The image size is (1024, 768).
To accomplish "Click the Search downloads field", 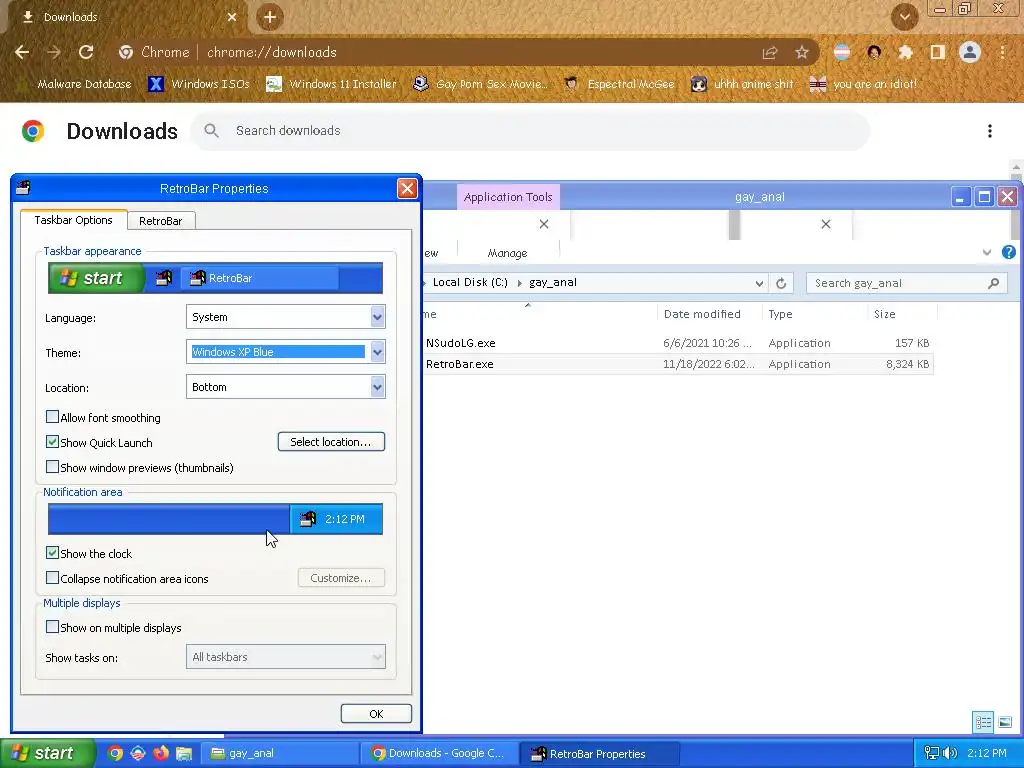I will [530, 131].
